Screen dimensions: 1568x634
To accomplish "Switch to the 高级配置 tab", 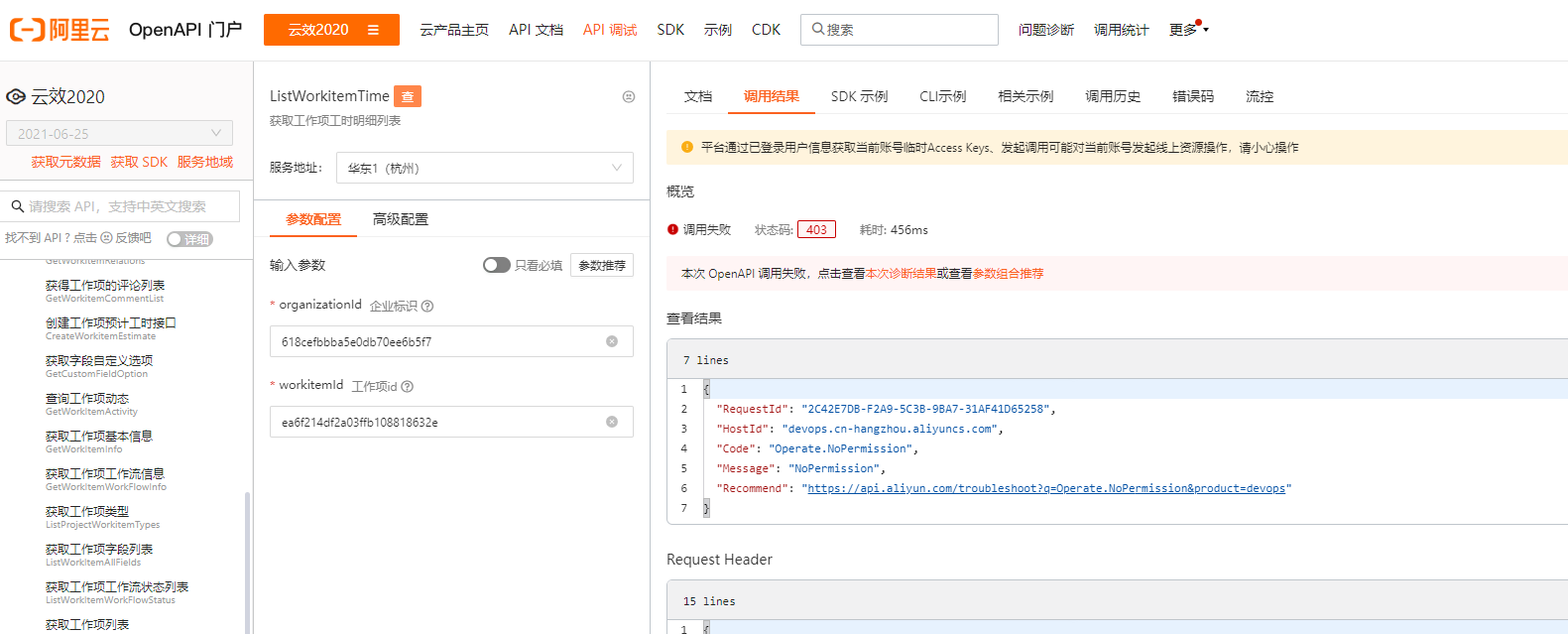I will [401, 219].
